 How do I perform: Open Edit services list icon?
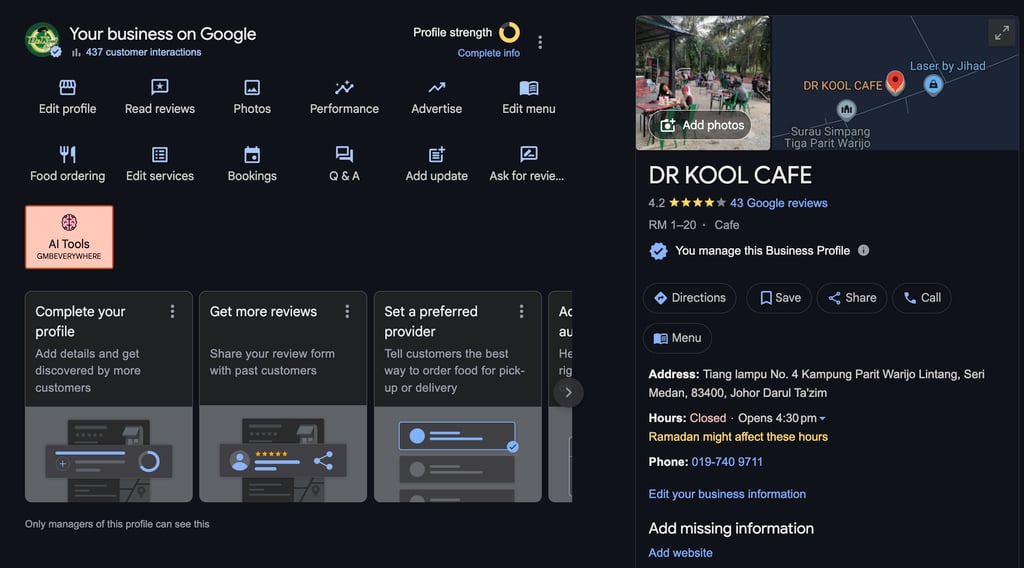(x=159, y=155)
